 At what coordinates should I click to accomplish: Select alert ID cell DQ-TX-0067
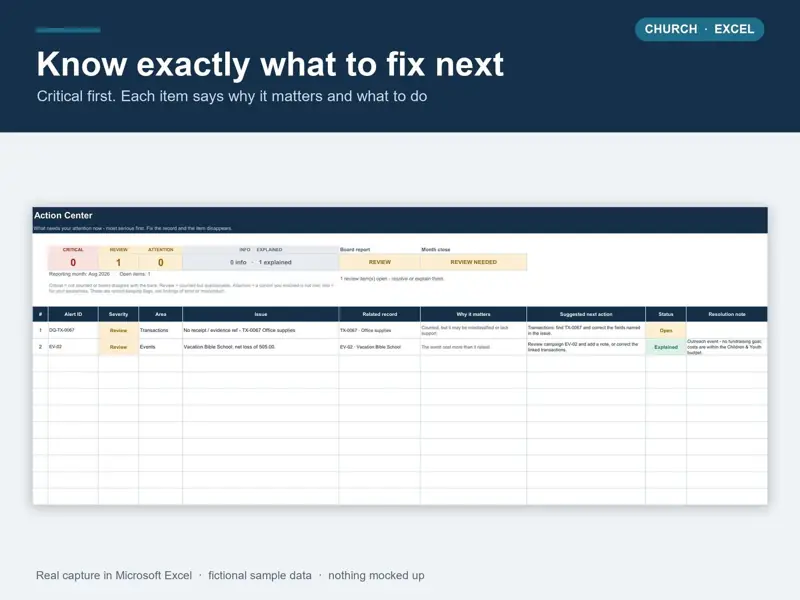[x=73, y=330]
